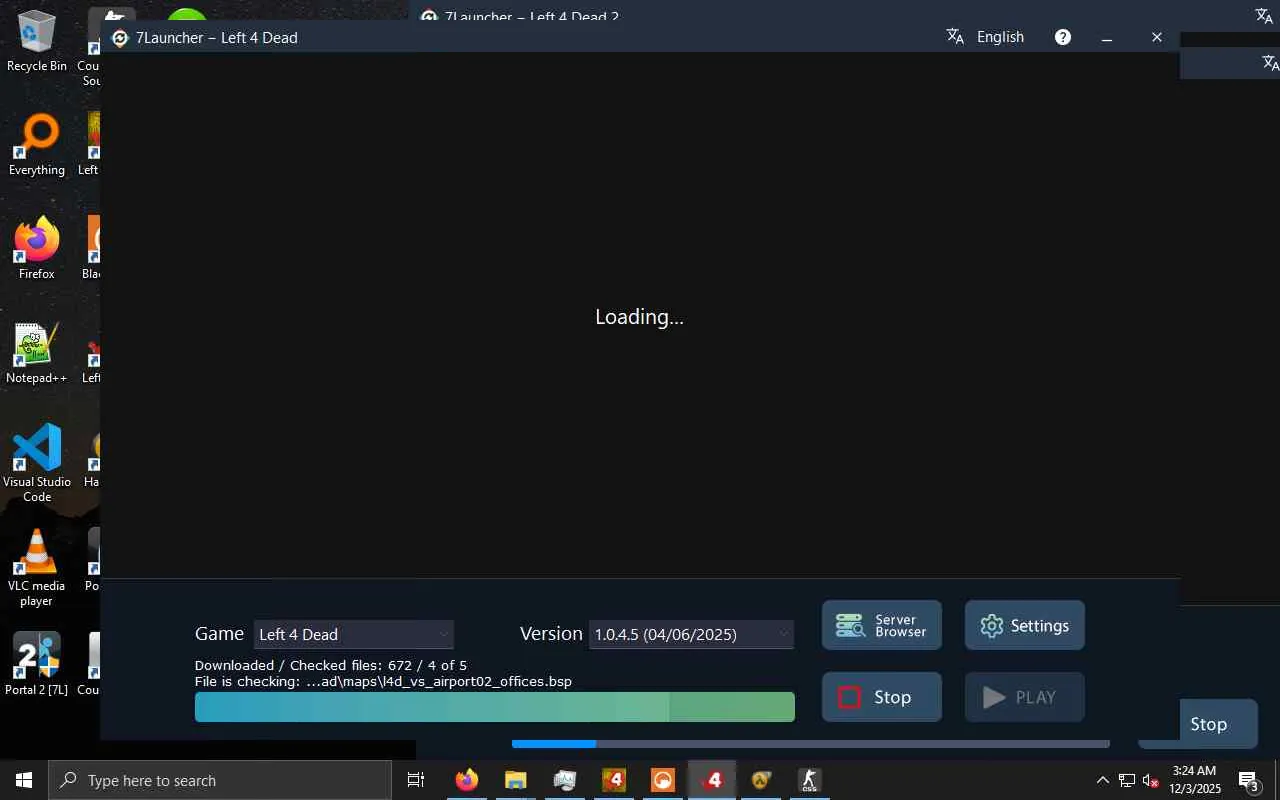The image size is (1280, 800).
Task: Click the translate icon beside English
Action: 955,37
